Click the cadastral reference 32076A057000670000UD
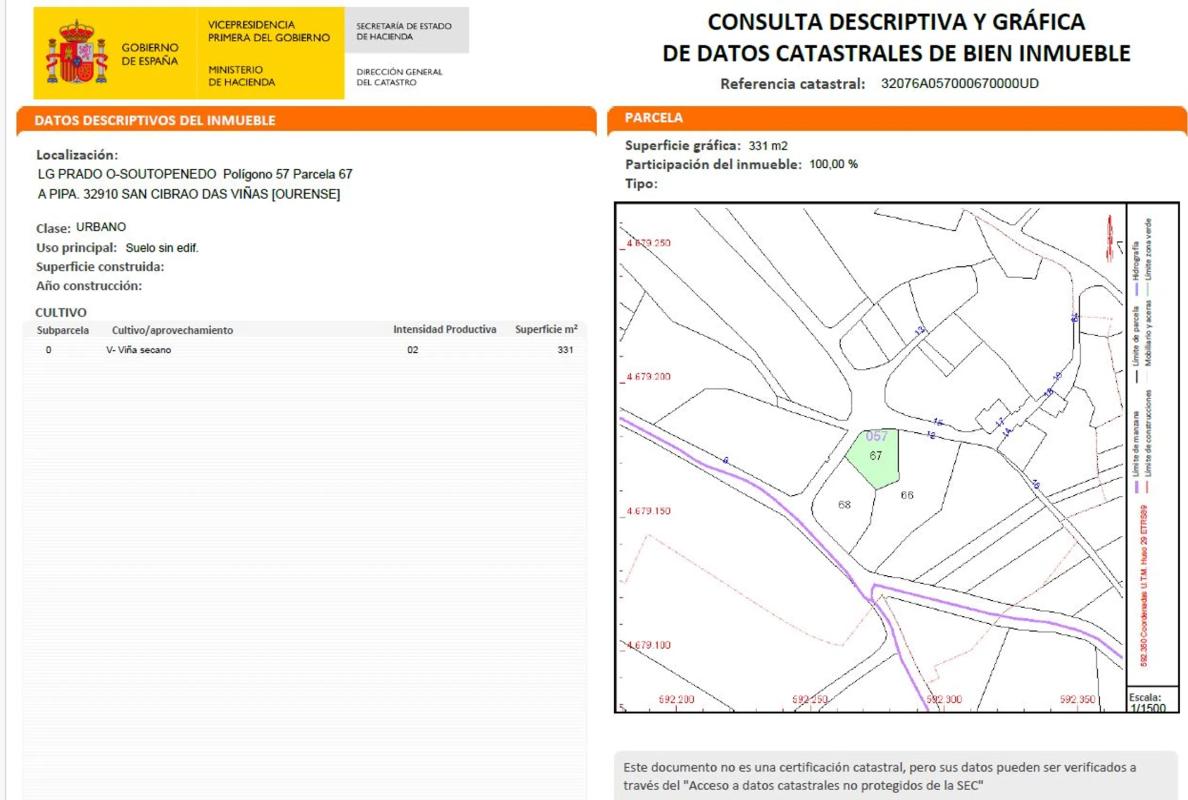This screenshot has height=800, width=1188. [x=959, y=84]
